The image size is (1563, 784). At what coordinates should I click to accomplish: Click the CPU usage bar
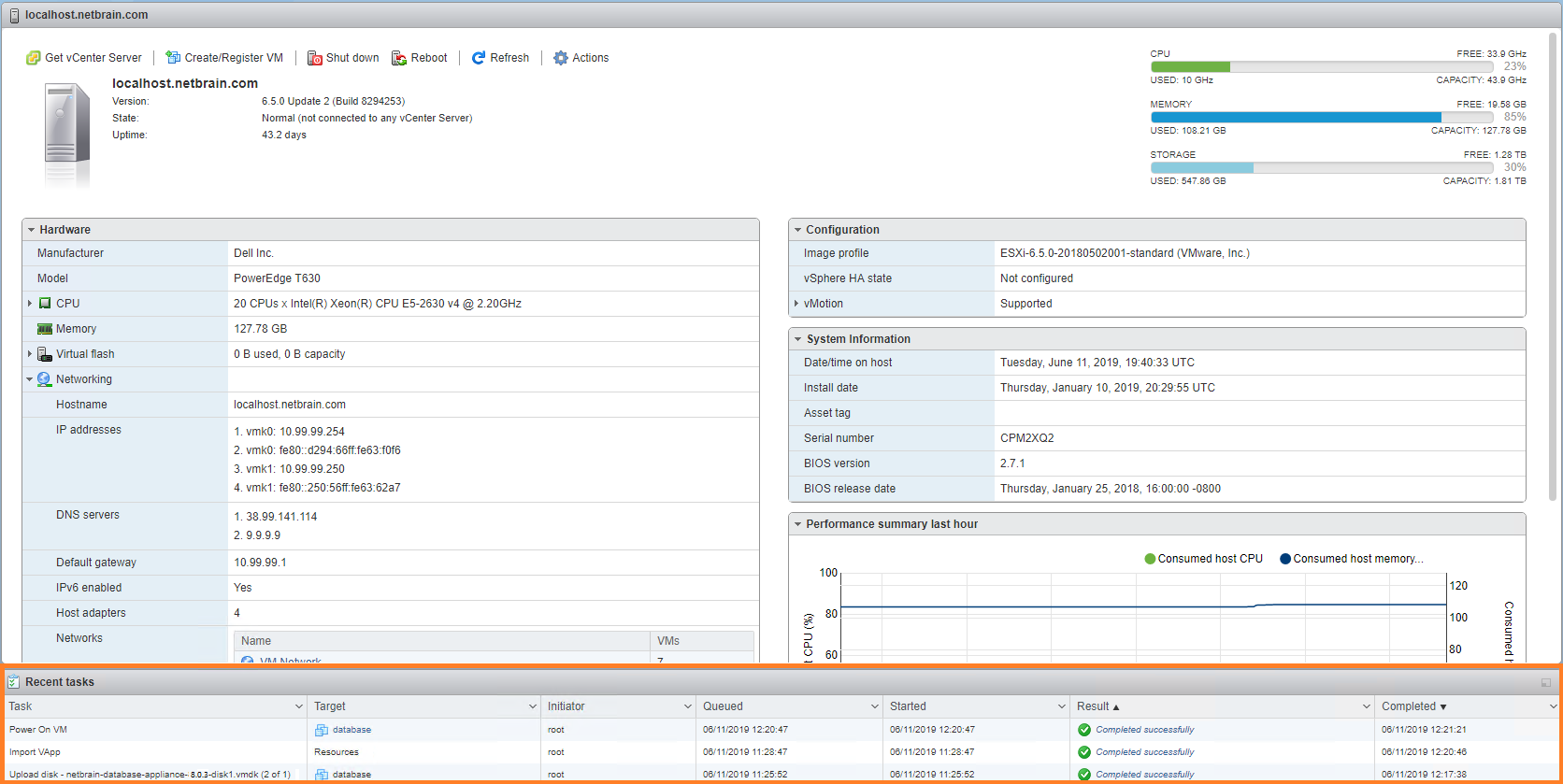pyautogui.click(x=1322, y=67)
